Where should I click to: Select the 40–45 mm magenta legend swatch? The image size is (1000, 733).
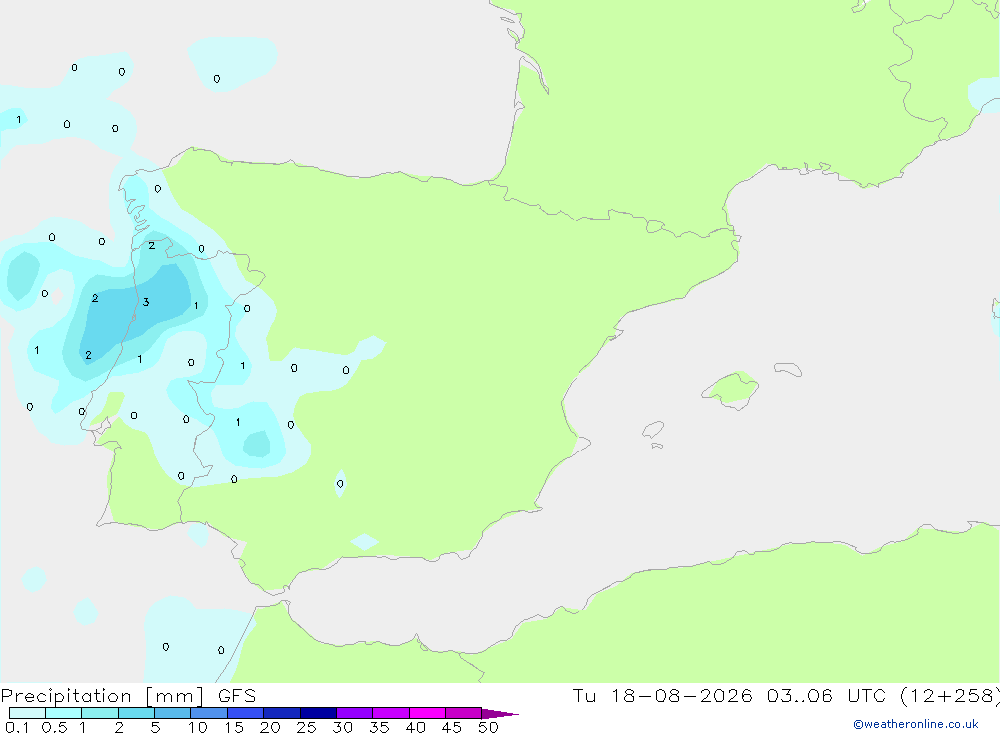[x=427, y=713]
